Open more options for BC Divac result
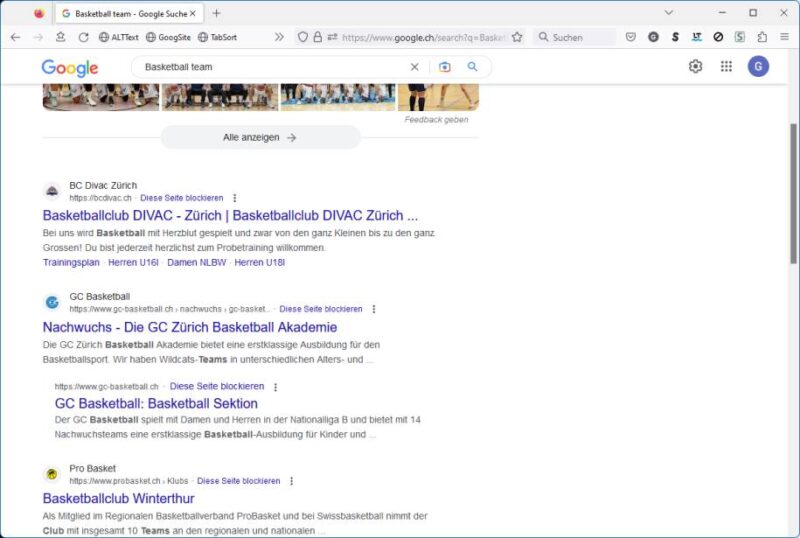Screen dimensions: 800x538 coord(235,198)
